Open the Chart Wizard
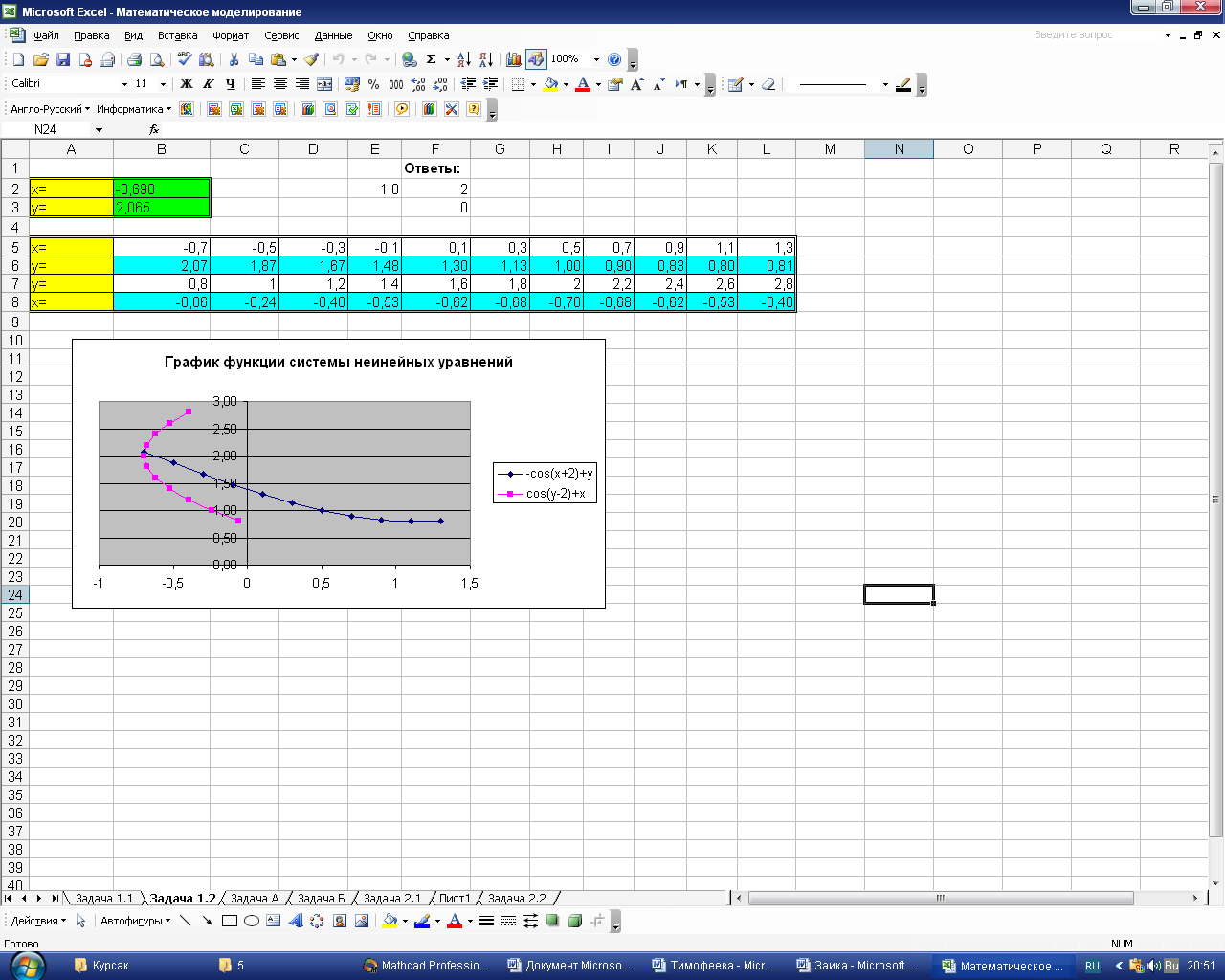The height and width of the screenshot is (980, 1225). (514, 59)
